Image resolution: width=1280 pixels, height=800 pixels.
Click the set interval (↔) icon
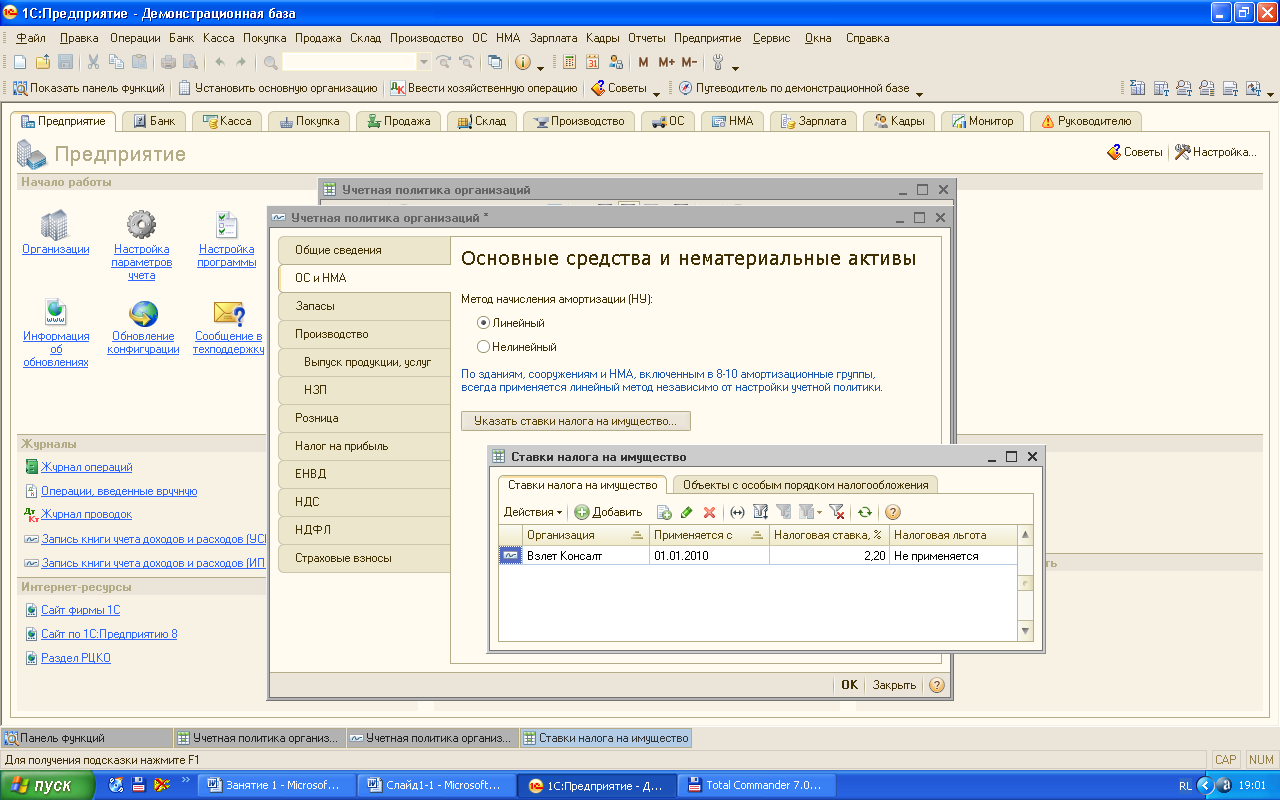(738, 512)
